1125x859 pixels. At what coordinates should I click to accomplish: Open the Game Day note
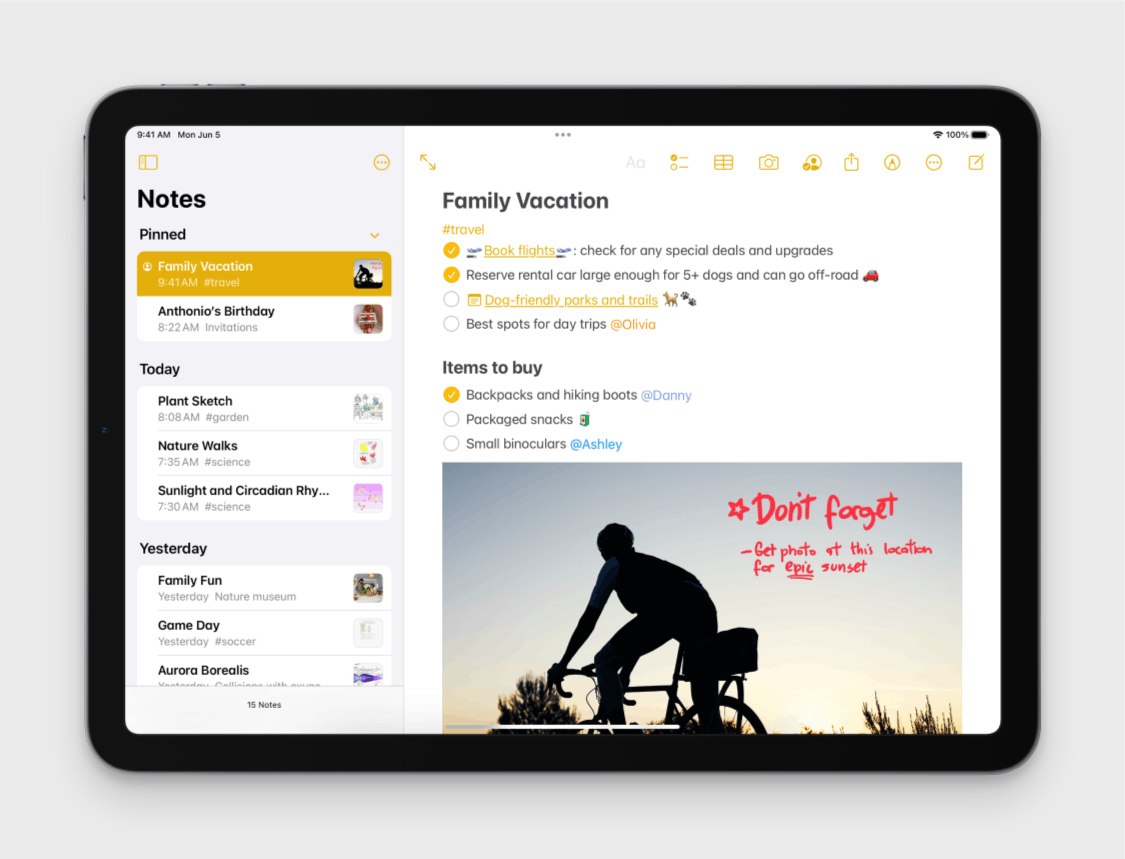(x=264, y=633)
